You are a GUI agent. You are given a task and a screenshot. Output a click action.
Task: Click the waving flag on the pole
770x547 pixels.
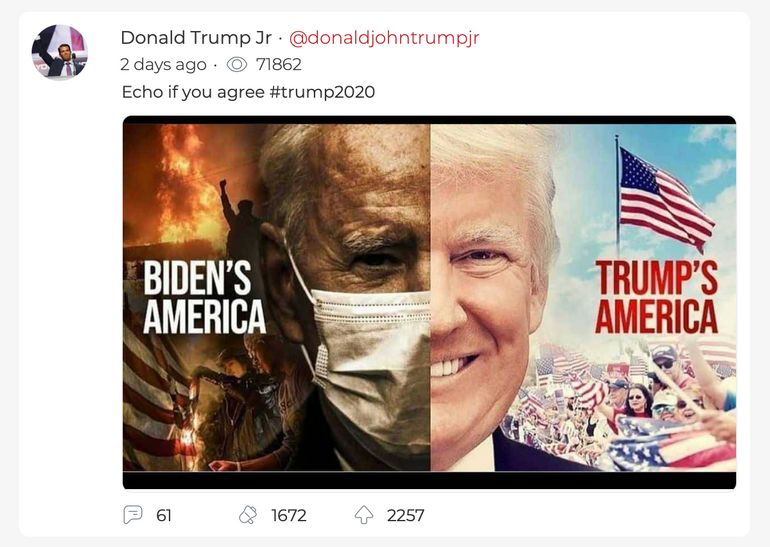(x=665, y=199)
